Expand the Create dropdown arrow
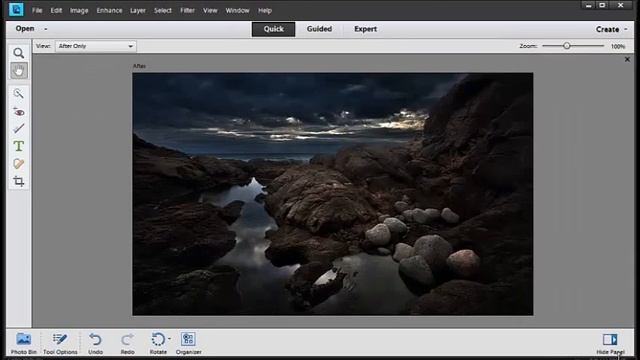640x360 pixels. pyautogui.click(x=626, y=29)
